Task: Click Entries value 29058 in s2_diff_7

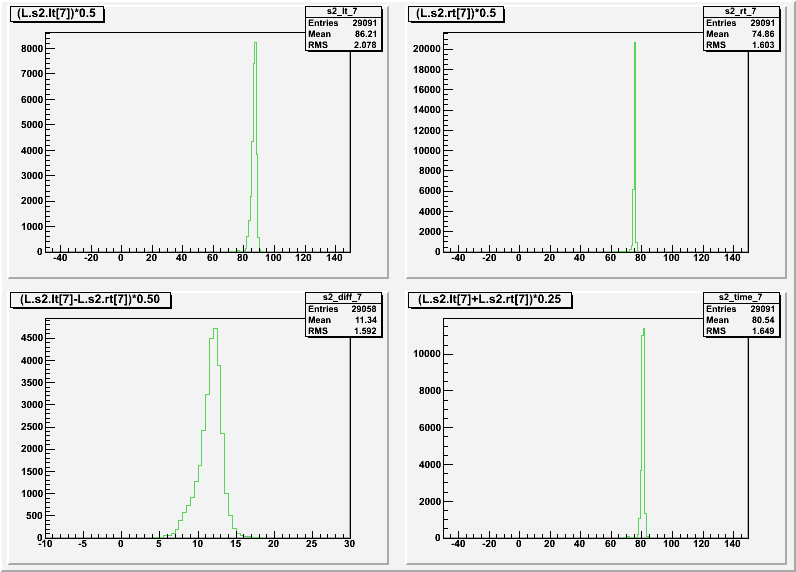Action: pyautogui.click(x=364, y=309)
